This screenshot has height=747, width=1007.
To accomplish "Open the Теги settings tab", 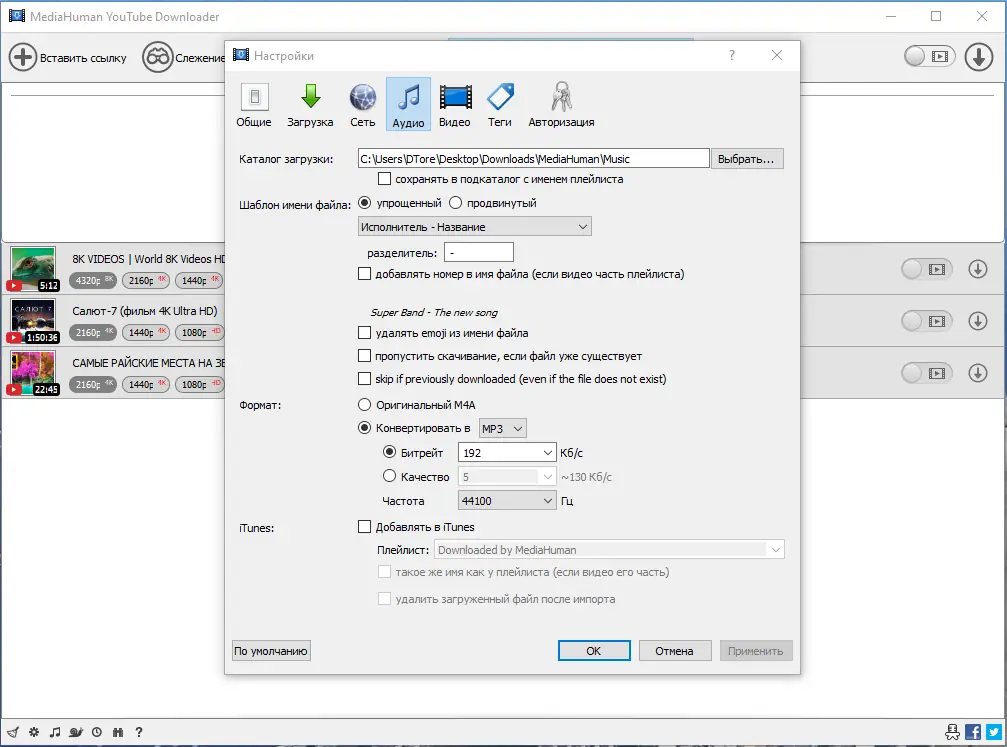I will [x=500, y=104].
